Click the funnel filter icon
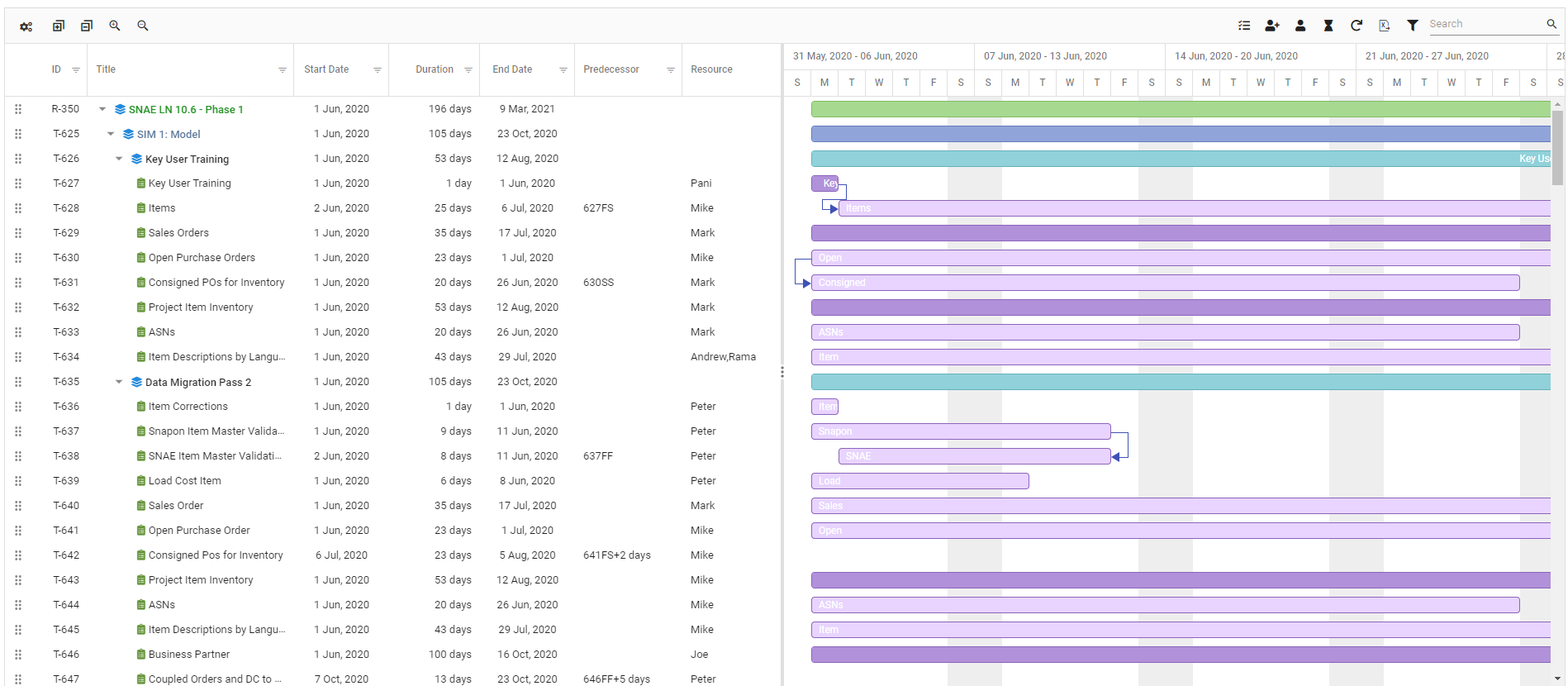Viewport: 1568px width, 686px height. click(1413, 26)
